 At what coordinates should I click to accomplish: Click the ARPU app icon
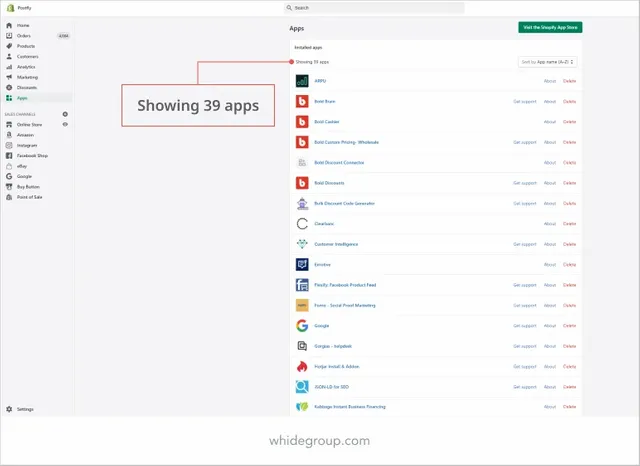pyautogui.click(x=302, y=81)
